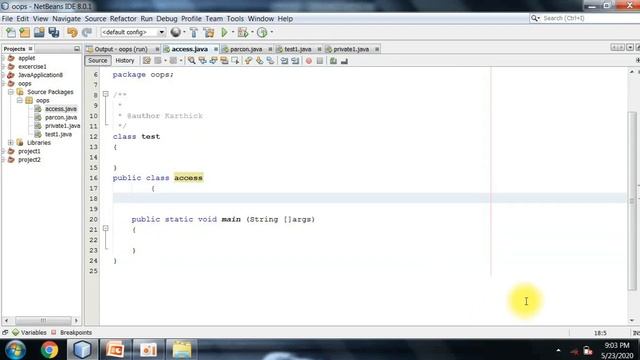
Task: Click the Build Project hammer icon
Action: (194, 32)
